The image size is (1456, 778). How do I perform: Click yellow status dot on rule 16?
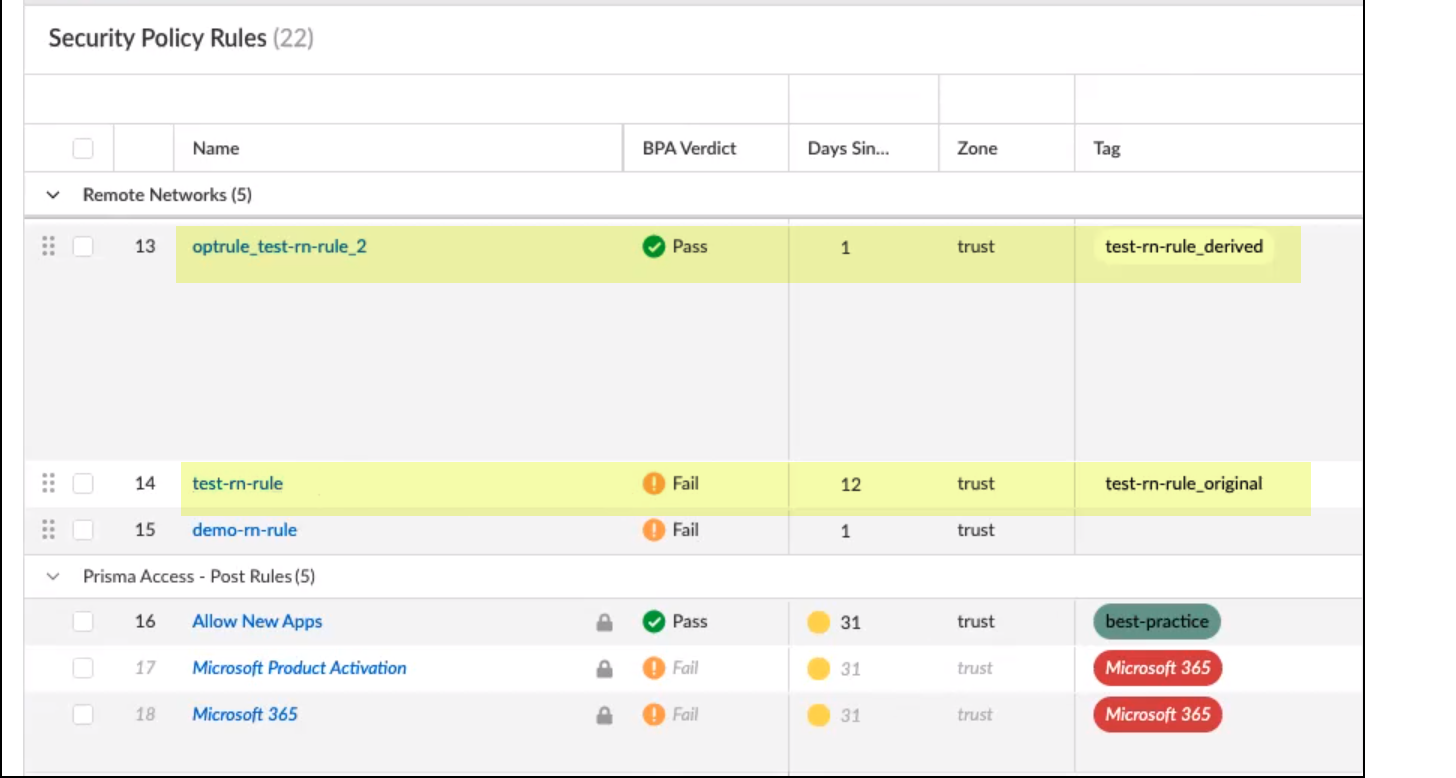point(819,623)
